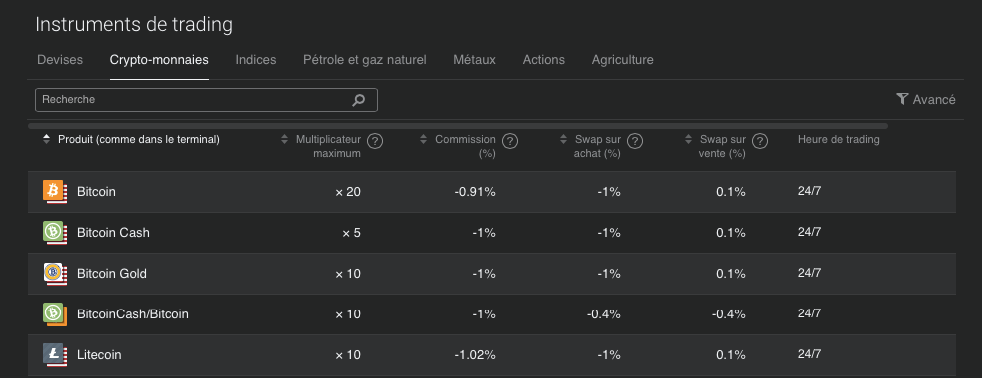Click the magnifier icon in search box
982x378 pixels.
[x=358, y=100]
